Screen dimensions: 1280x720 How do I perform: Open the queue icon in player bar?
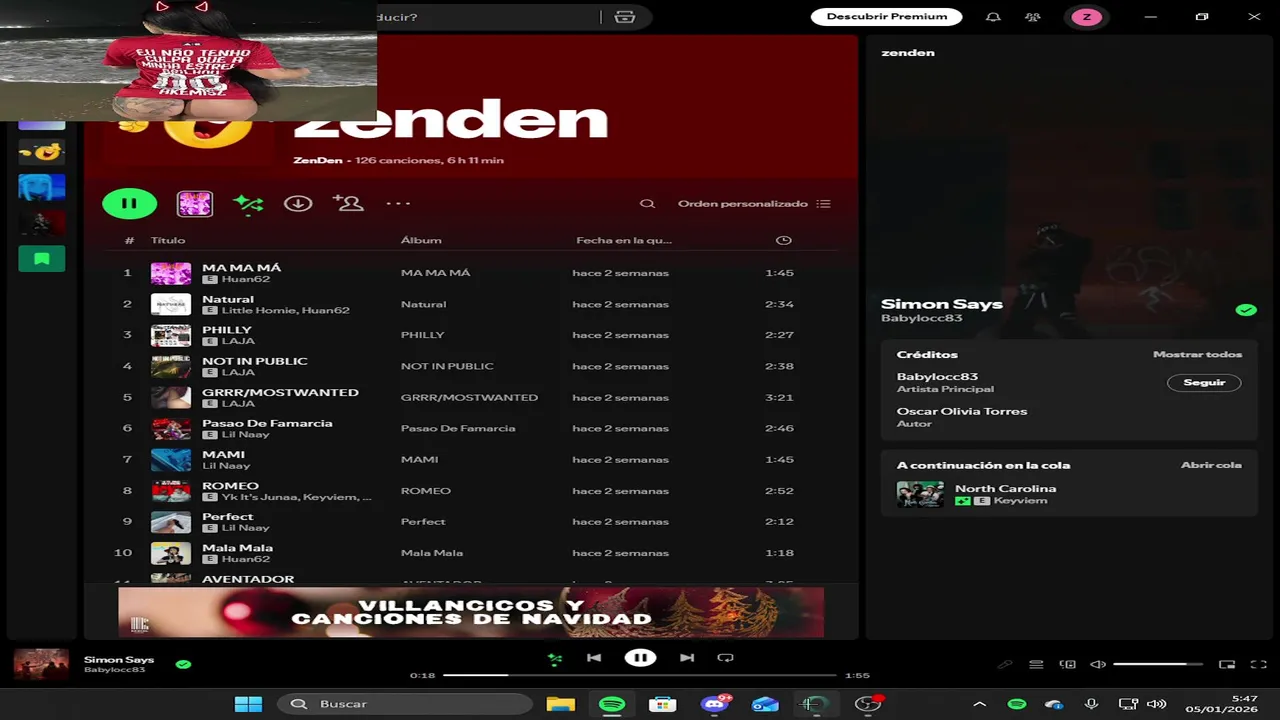pos(1036,664)
